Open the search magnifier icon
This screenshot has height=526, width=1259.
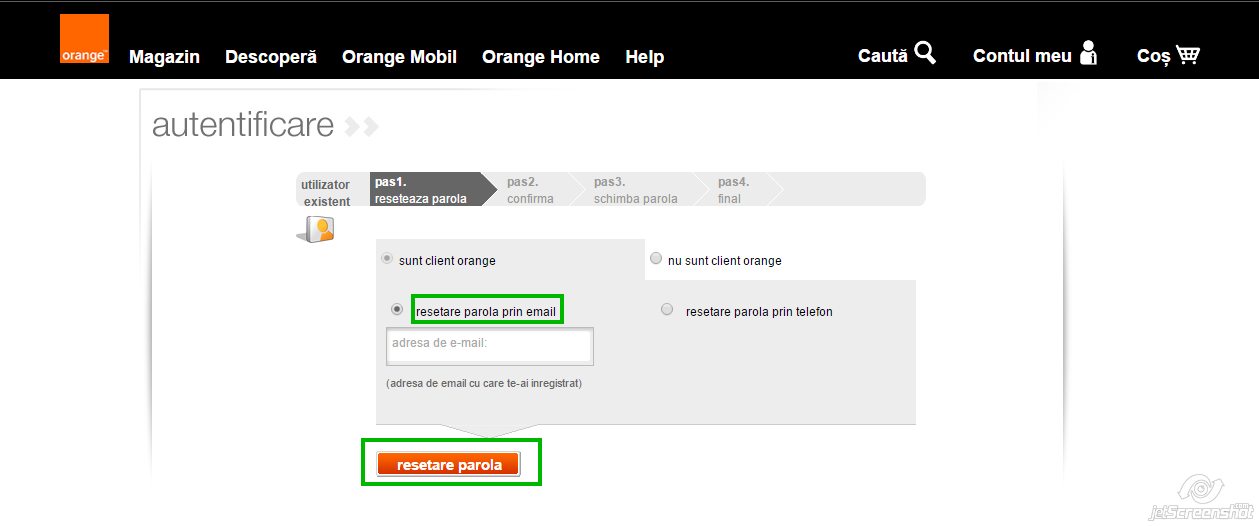tap(925, 53)
